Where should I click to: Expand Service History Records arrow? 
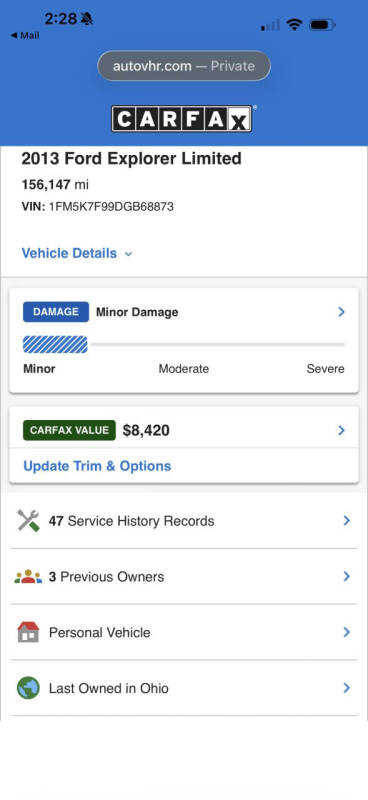click(x=347, y=520)
